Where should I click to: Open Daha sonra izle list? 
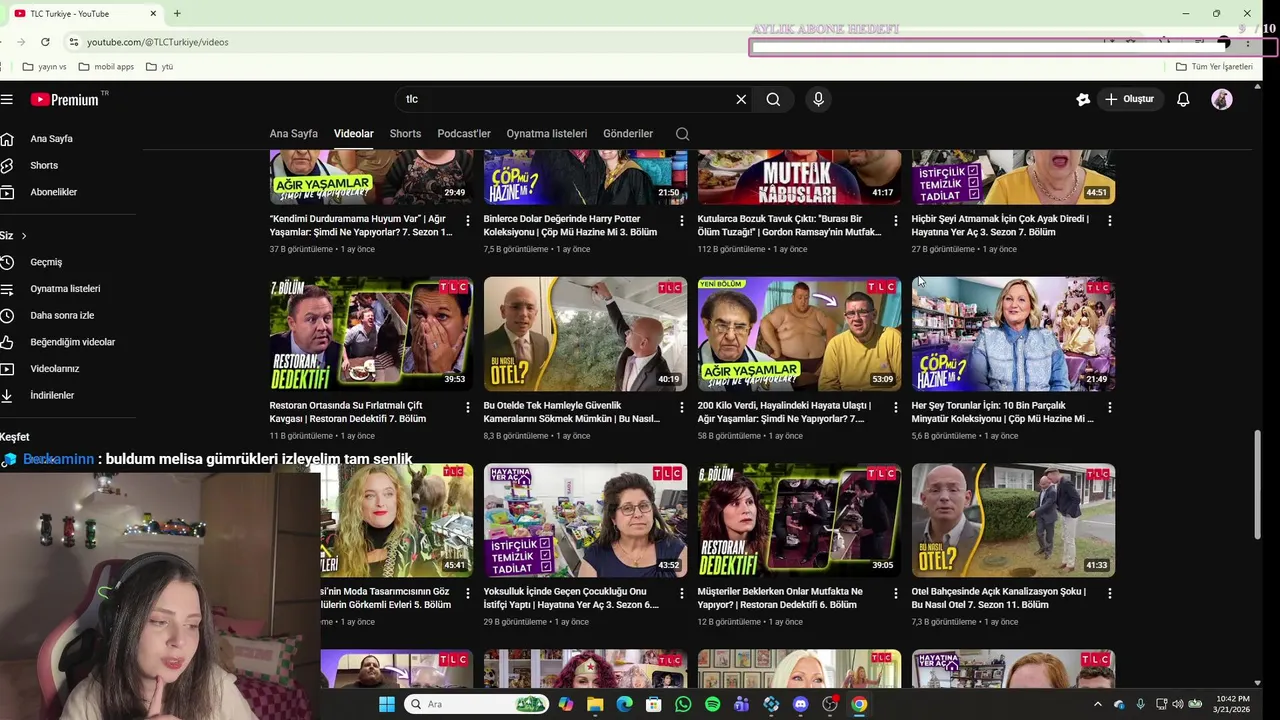60,315
